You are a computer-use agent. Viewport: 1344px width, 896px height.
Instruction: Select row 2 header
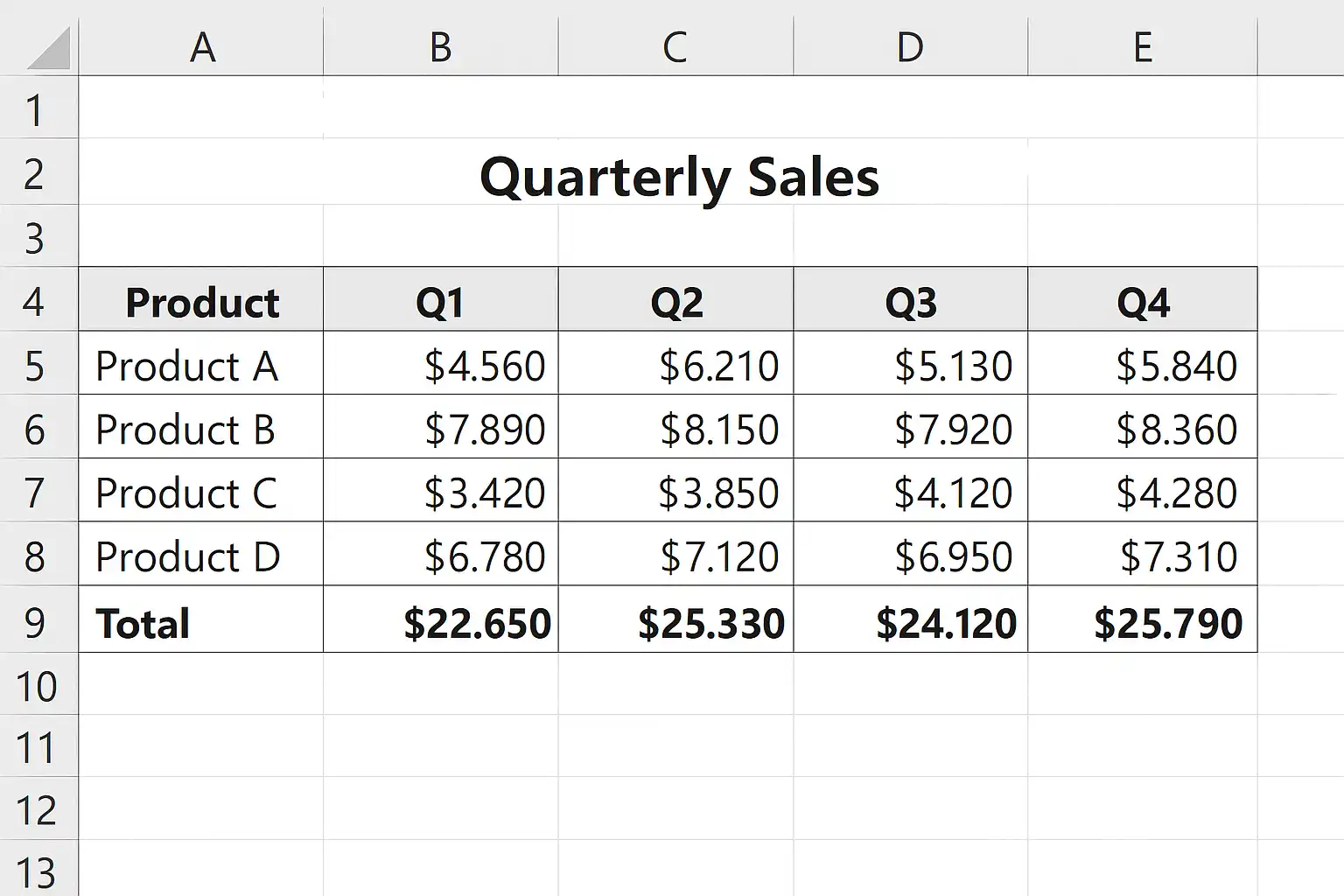click(x=35, y=174)
